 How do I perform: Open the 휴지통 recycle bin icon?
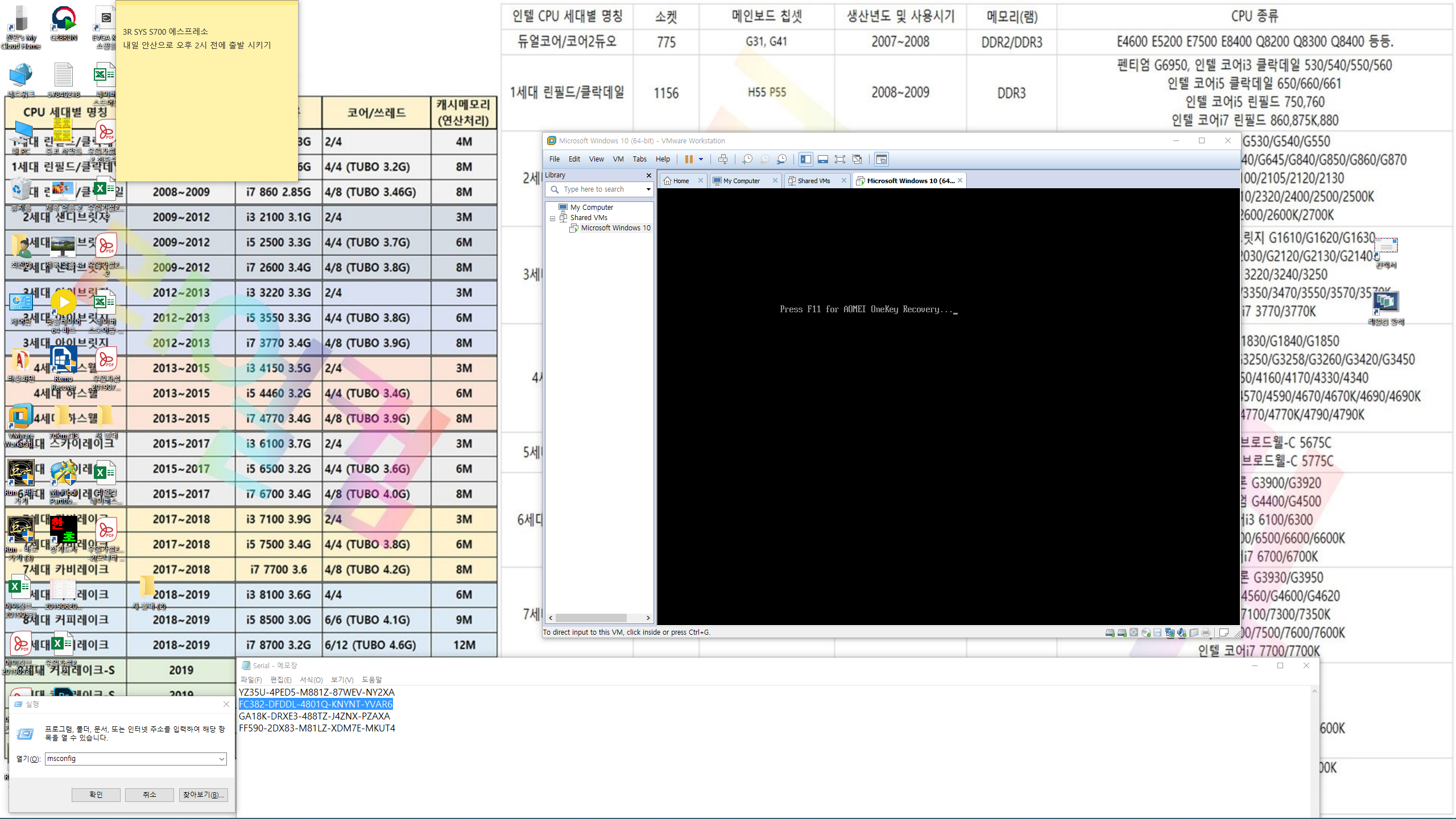pyautogui.click(x=21, y=195)
